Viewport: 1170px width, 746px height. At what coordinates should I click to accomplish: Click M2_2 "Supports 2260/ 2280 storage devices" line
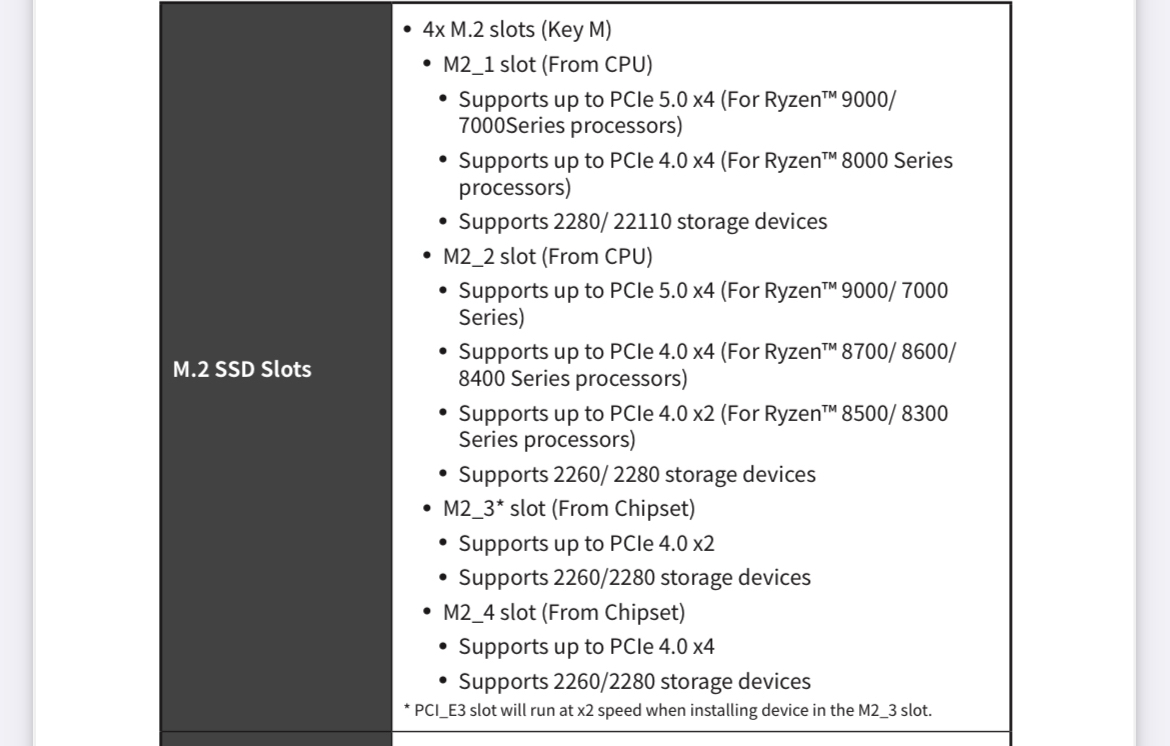point(636,474)
